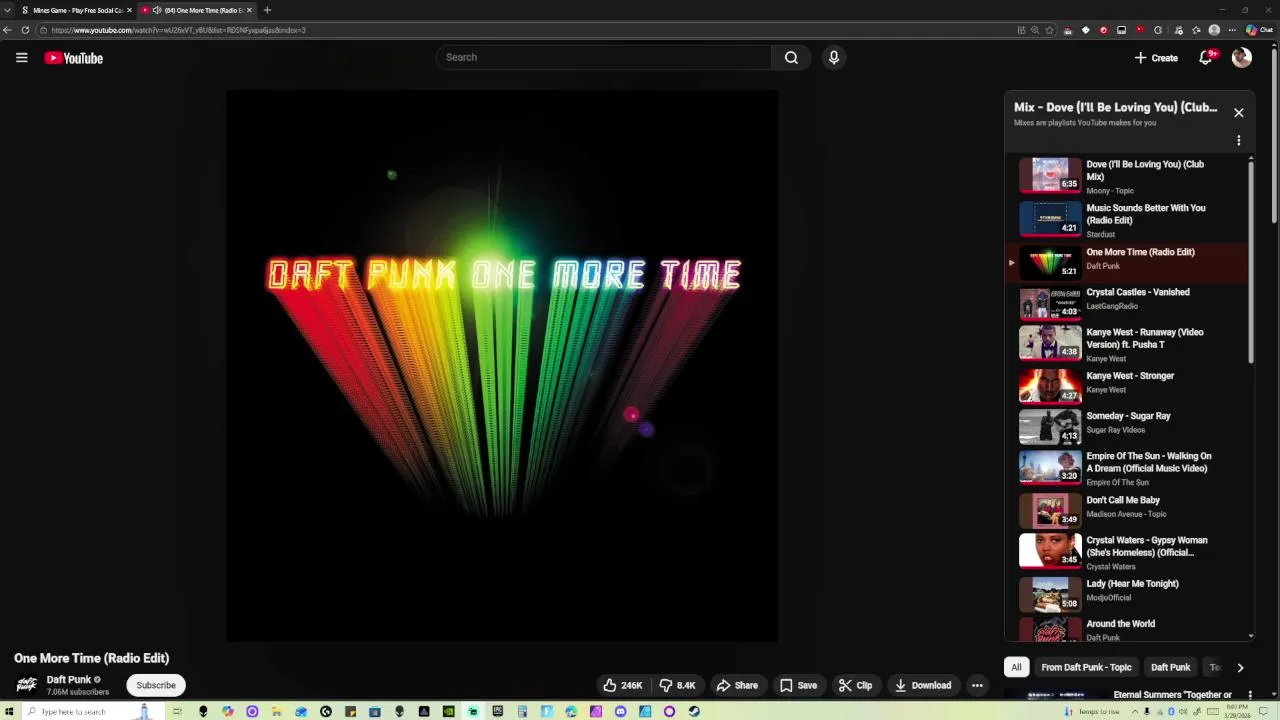Select Kanye West - Runaway video

(1126, 344)
